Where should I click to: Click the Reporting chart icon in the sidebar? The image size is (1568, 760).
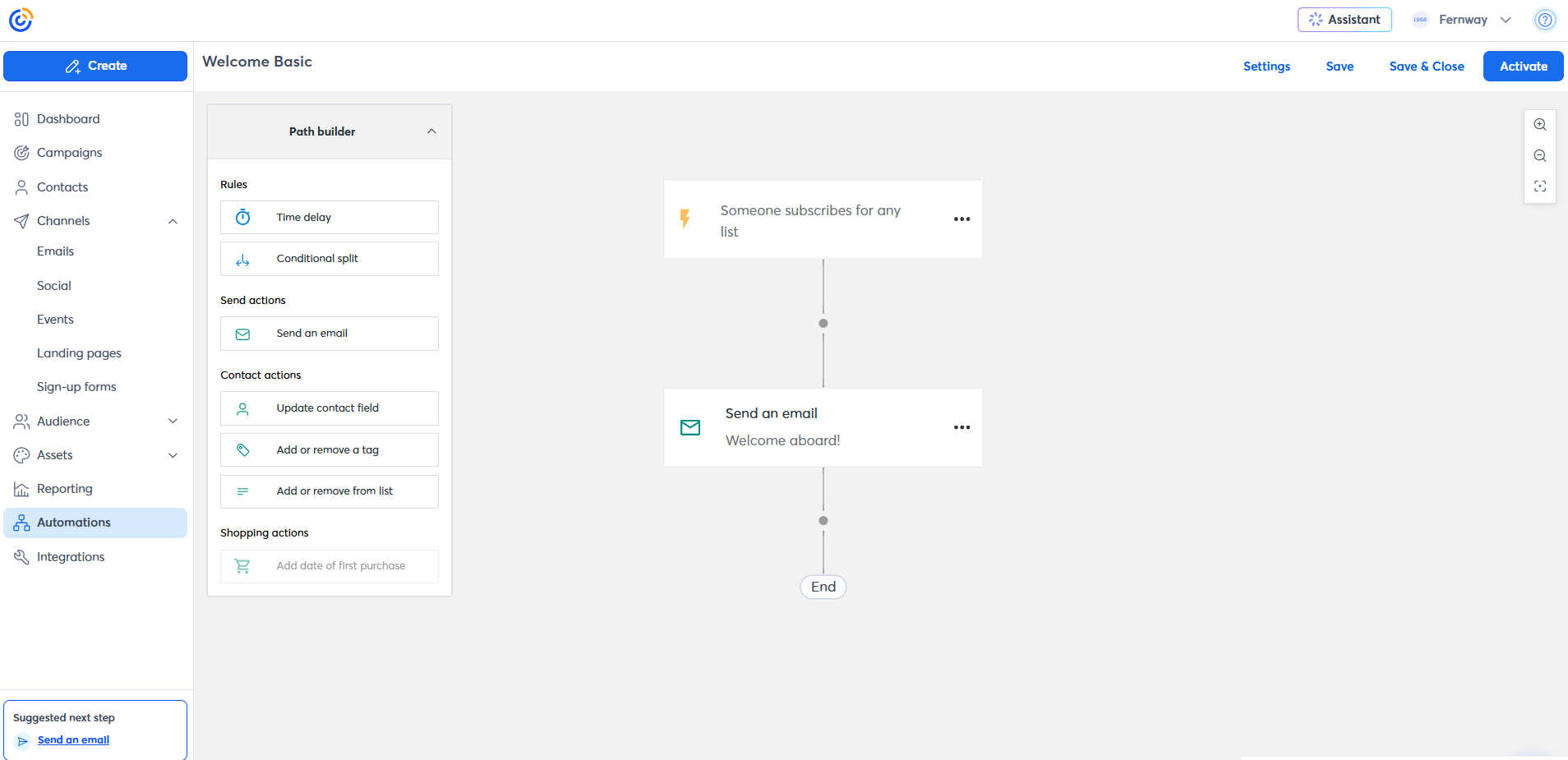[x=21, y=489]
